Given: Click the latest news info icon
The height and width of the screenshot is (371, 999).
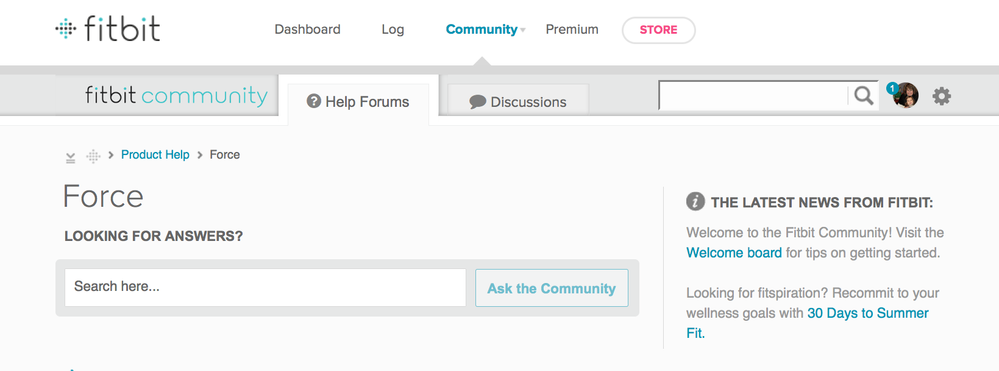Looking at the screenshot, I should (x=695, y=202).
